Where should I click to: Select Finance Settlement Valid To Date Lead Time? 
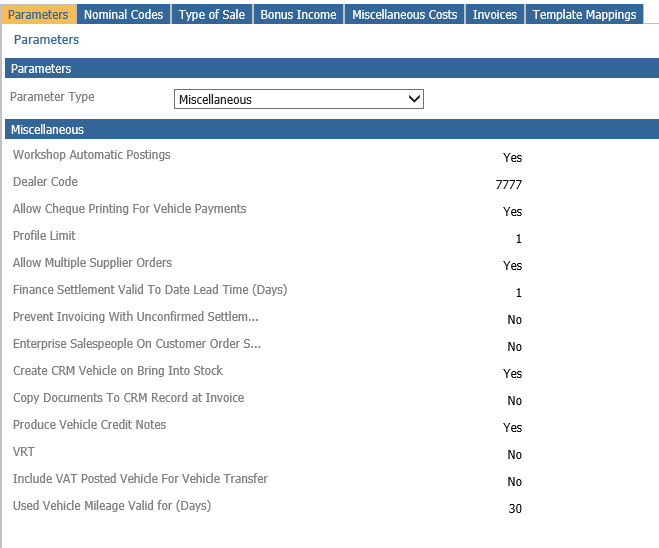click(150, 290)
